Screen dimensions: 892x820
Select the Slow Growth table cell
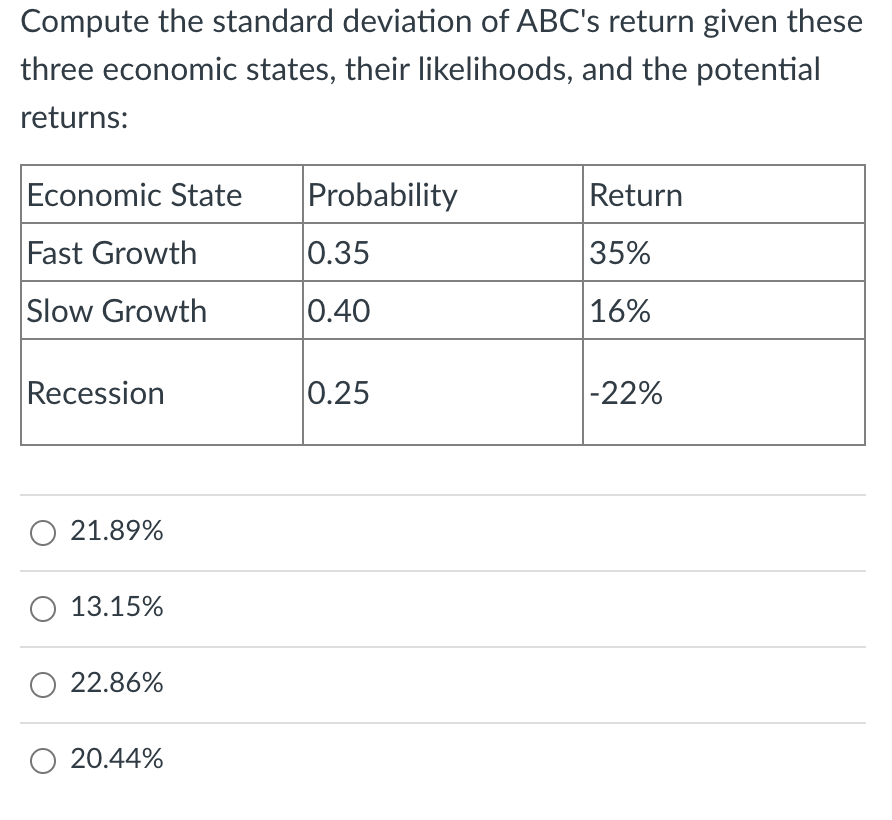click(116, 311)
